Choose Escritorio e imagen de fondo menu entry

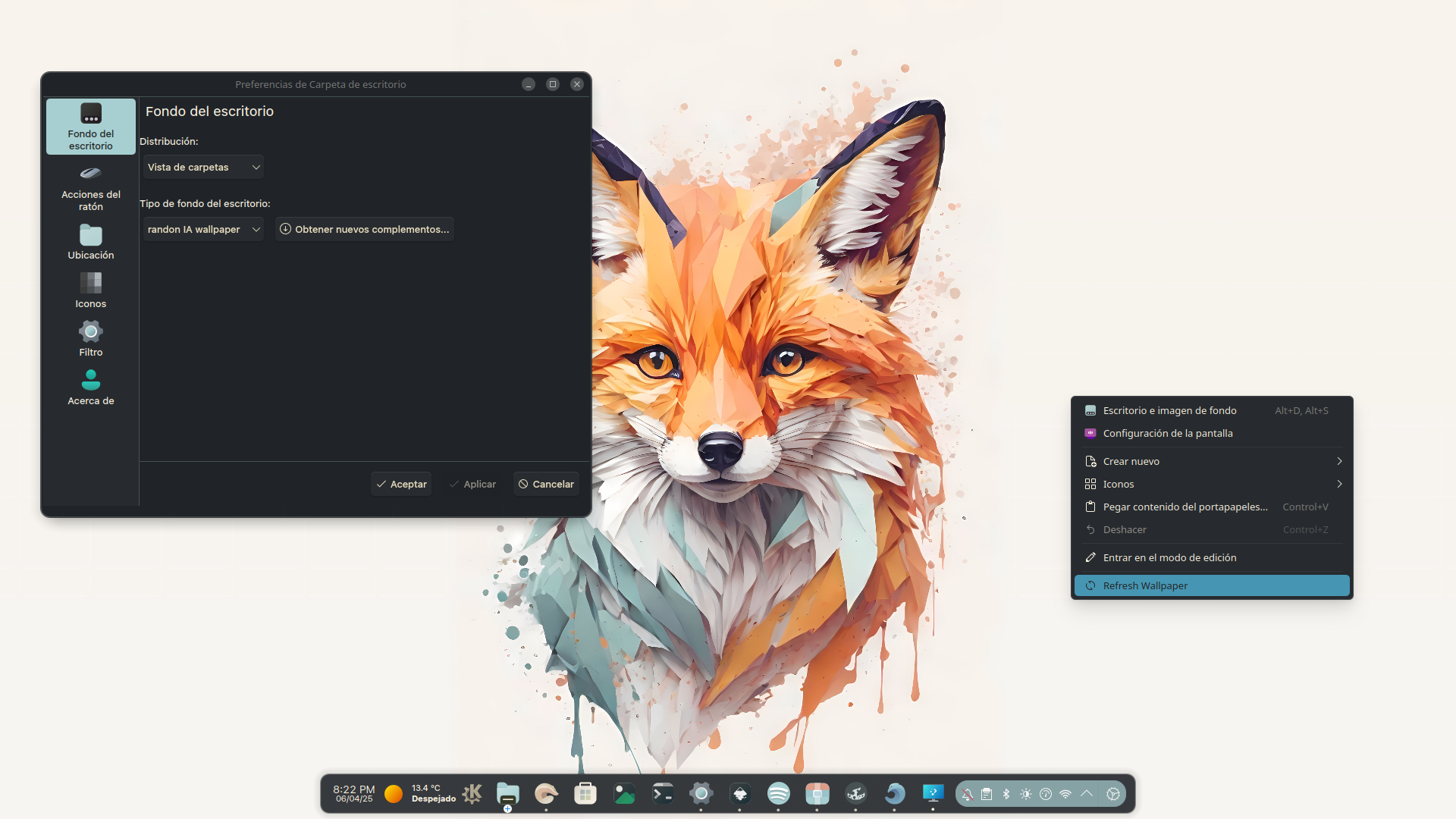tap(1212, 410)
